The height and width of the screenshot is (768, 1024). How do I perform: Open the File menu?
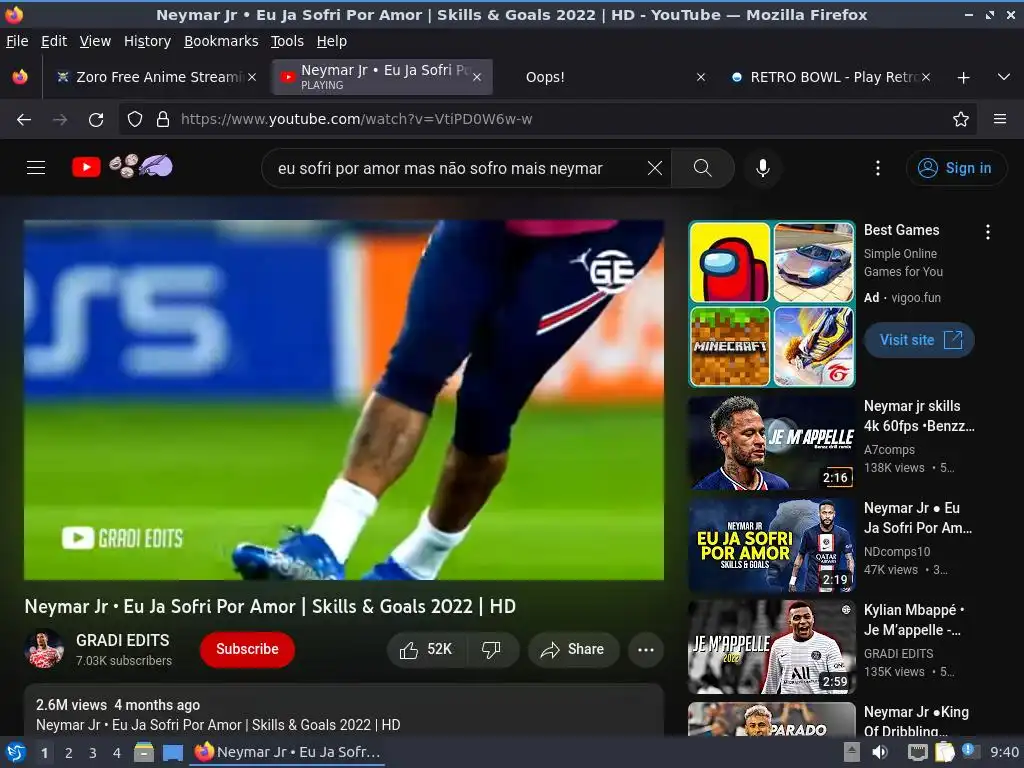click(x=17, y=41)
